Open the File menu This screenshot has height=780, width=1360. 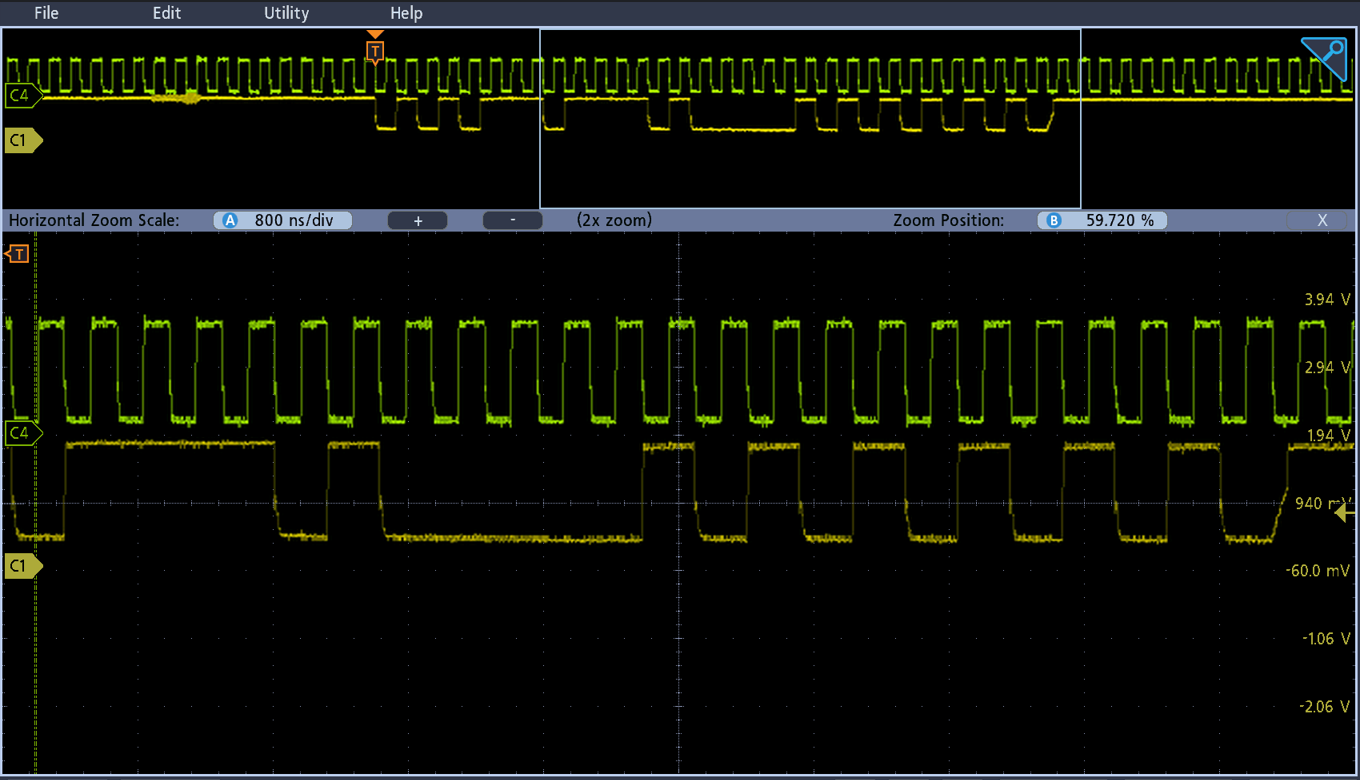[x=46, y=13]
